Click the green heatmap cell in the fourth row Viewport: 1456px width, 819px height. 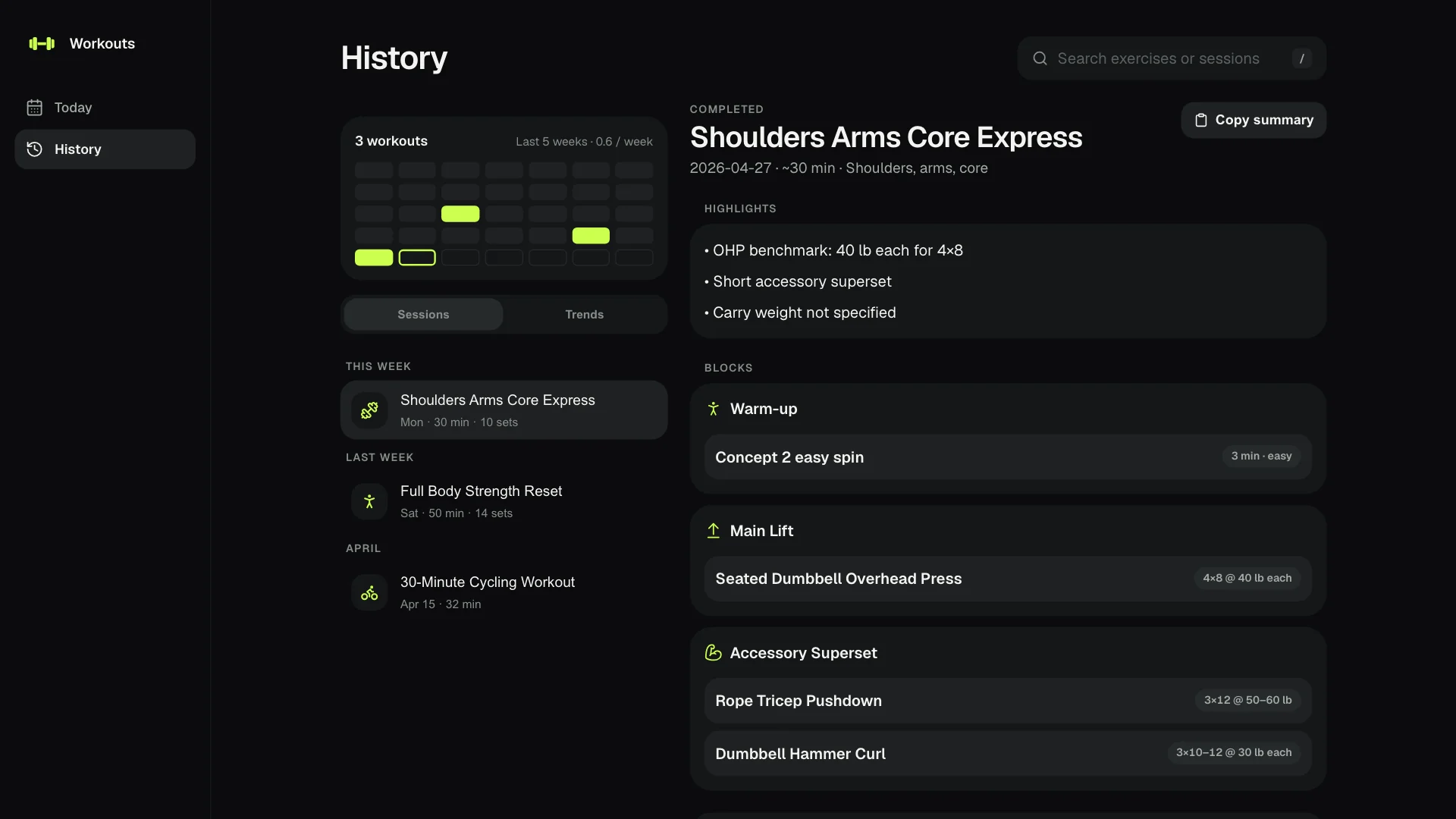pos(591,236)
